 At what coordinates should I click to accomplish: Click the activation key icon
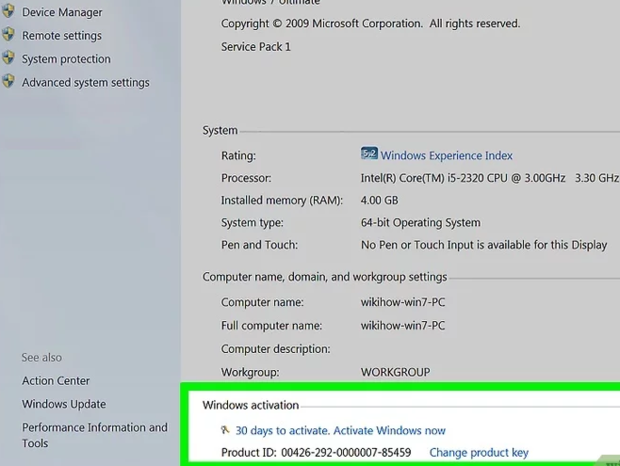point(225,430)
